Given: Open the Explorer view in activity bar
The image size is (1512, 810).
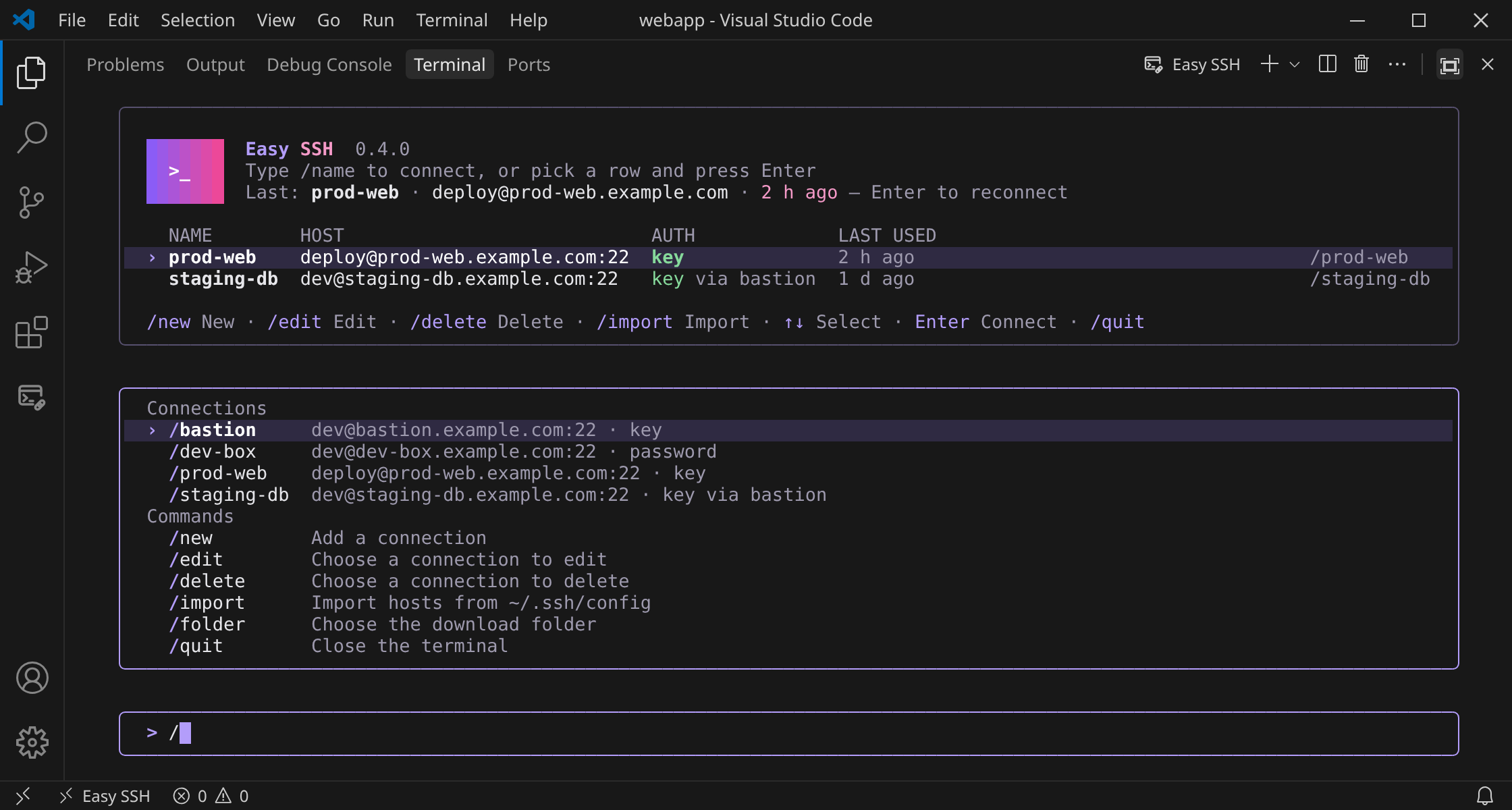Looking at the screenshot, I should click(x=31, y=72).
